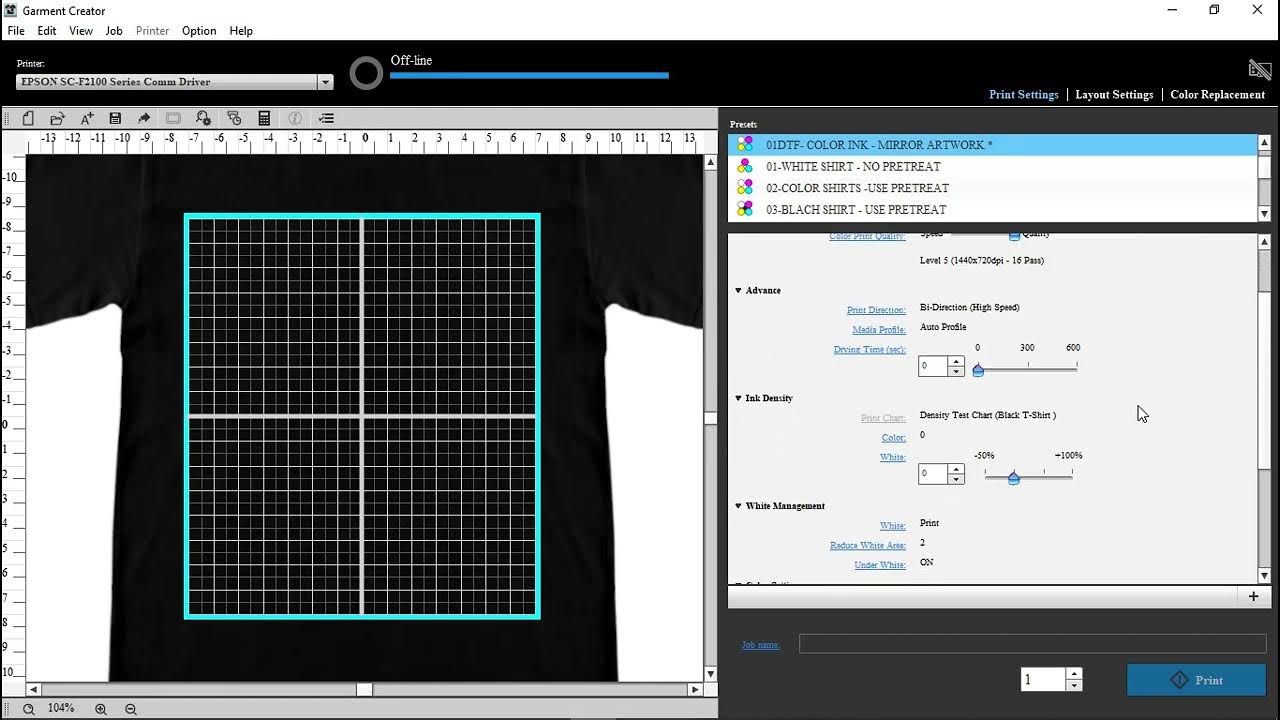Click the Color Print Quality link
This screenshot has width=1280, height=720.
point(867,236)
